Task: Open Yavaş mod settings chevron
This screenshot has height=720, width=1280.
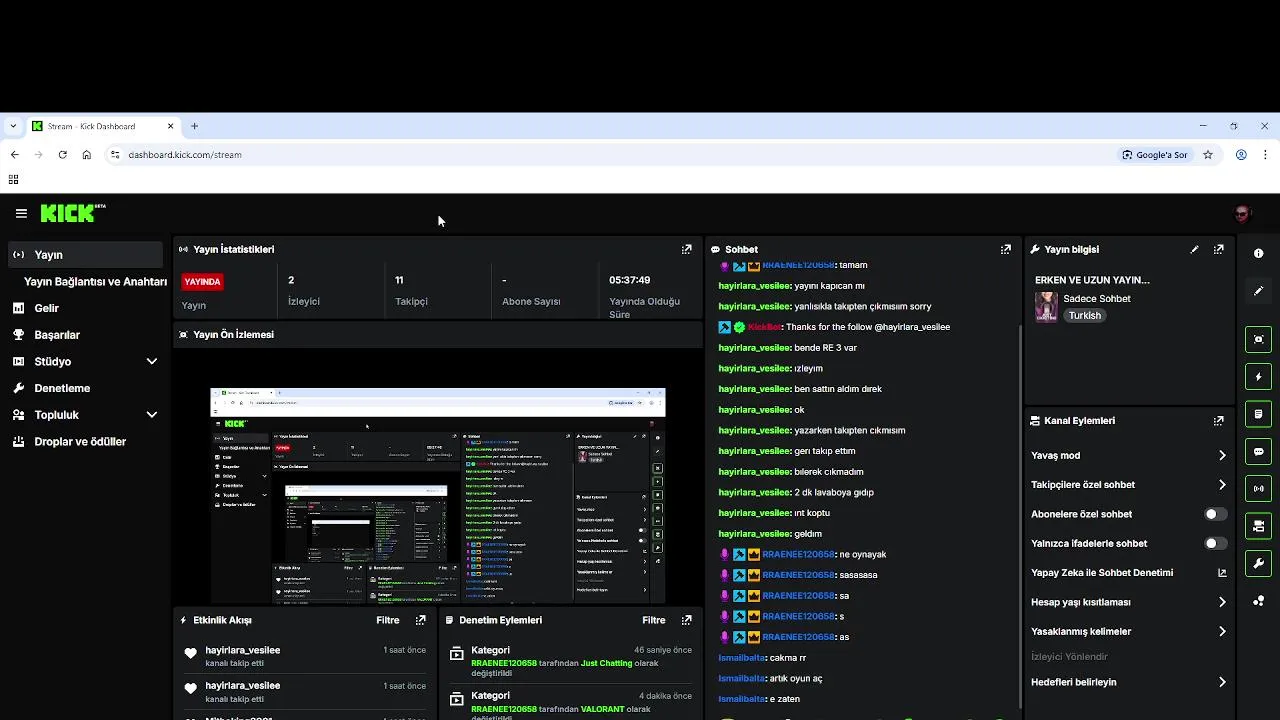Action: pyautogui.click(x=1222, y=455)
